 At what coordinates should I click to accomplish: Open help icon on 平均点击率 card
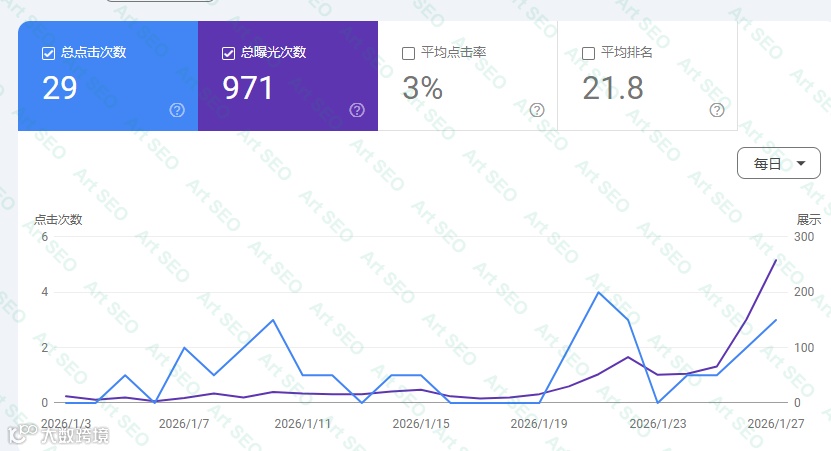(x=537, y=110)
